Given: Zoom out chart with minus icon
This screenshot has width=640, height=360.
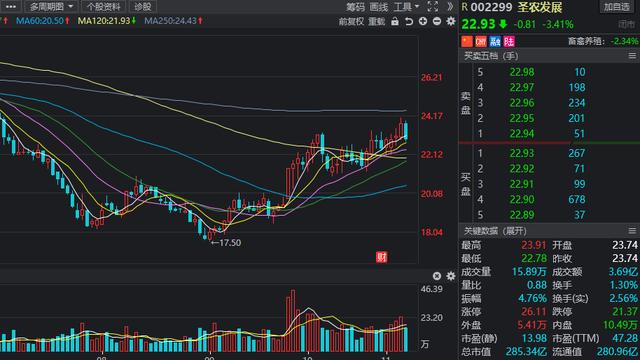Looking at the screenshot, I should [437, 21].
